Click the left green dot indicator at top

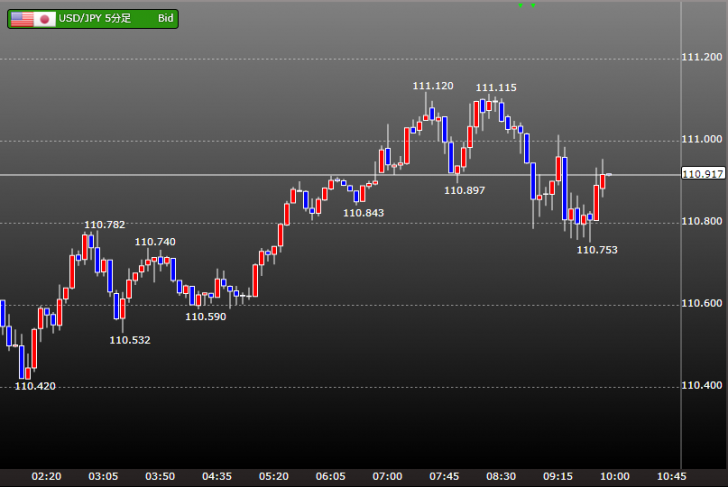pos(520,5)
